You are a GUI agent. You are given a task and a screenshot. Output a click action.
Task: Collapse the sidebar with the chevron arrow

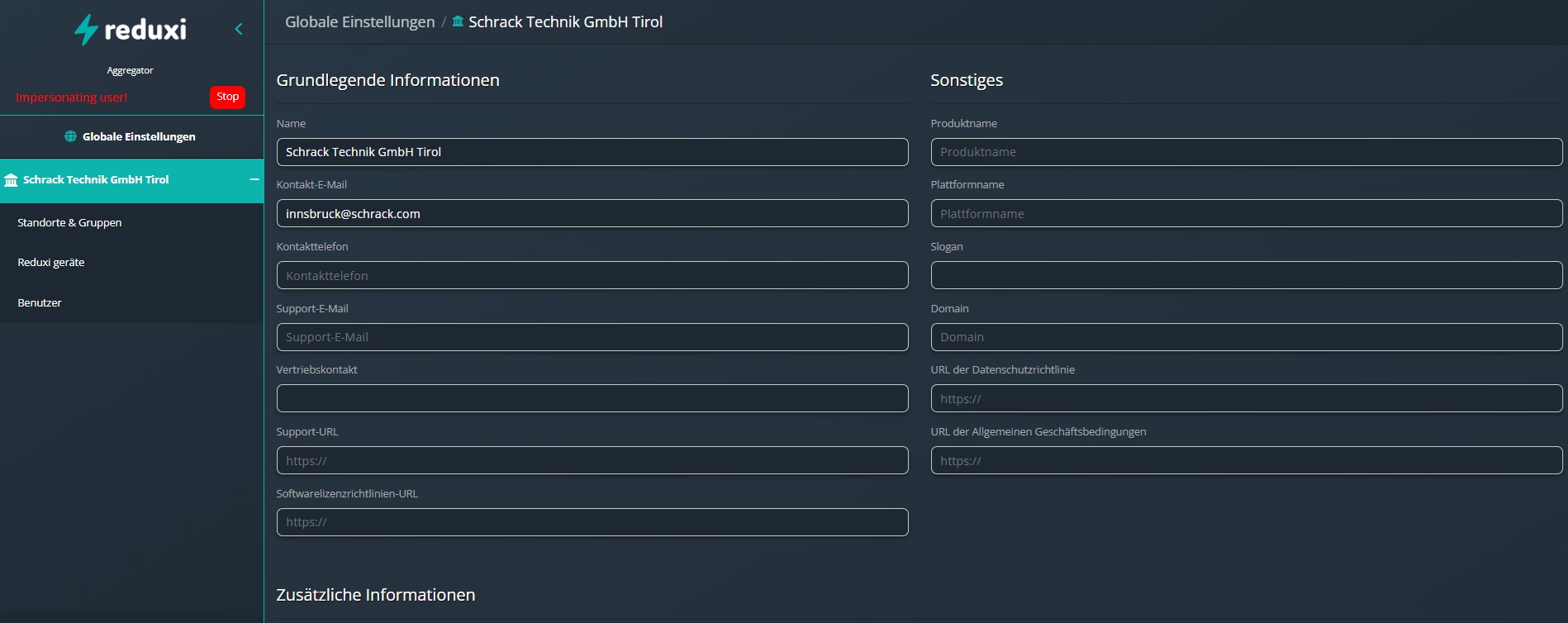pos(239,30)
